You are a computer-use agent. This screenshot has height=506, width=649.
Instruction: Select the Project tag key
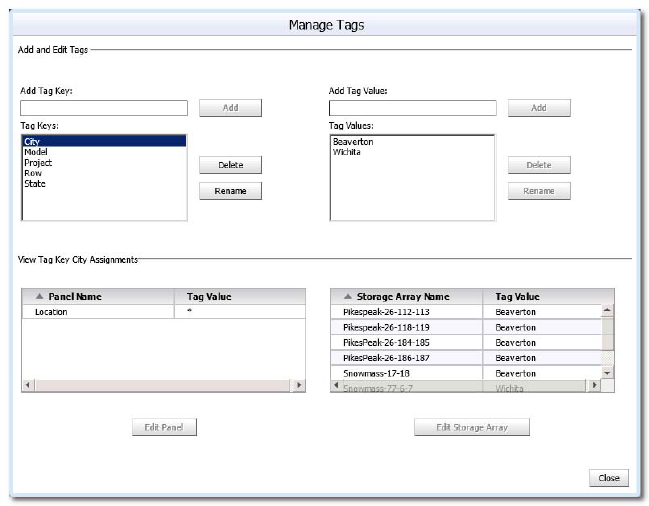click(38, 163)
